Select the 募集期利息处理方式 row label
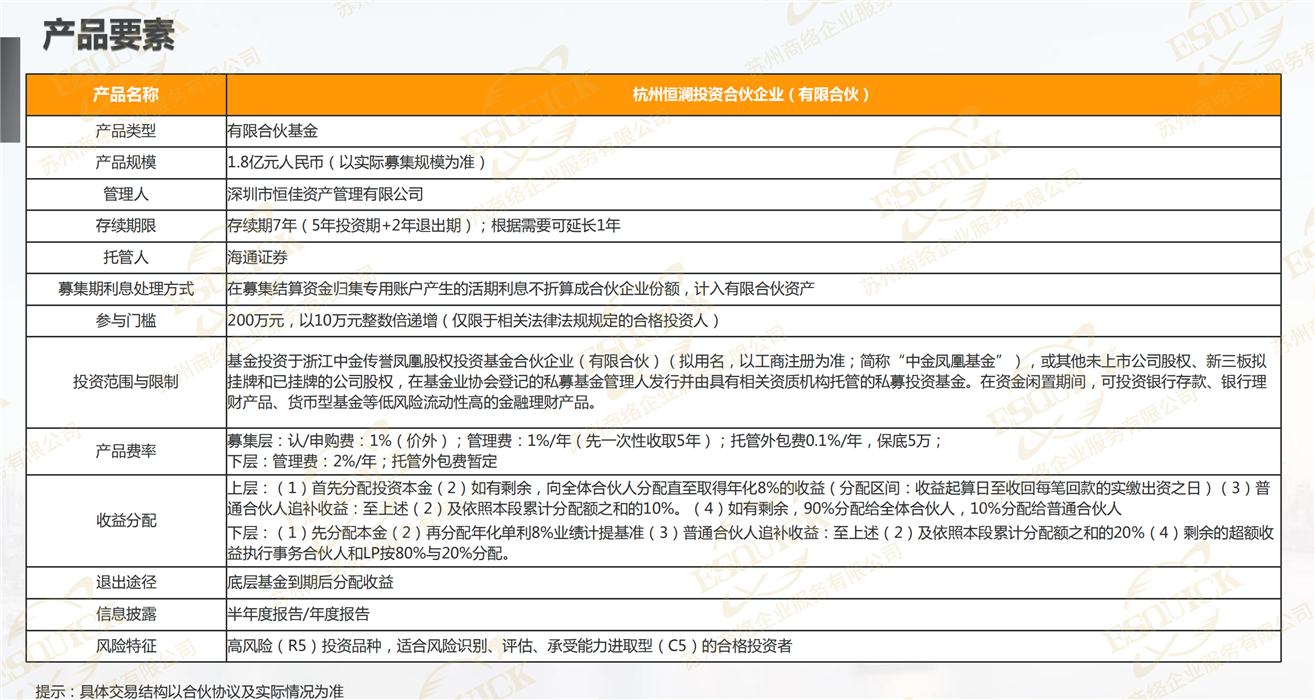This screenshot has width=1315, height=700. click(x=126, y=290)
